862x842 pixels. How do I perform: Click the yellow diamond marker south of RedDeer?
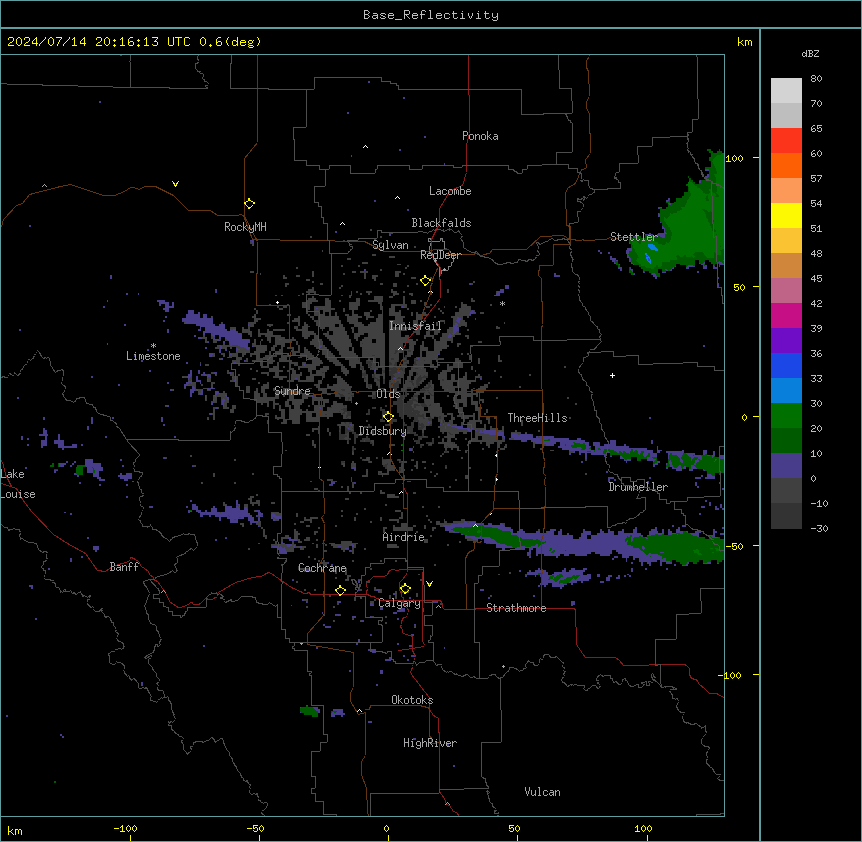(x=426, y=281)
